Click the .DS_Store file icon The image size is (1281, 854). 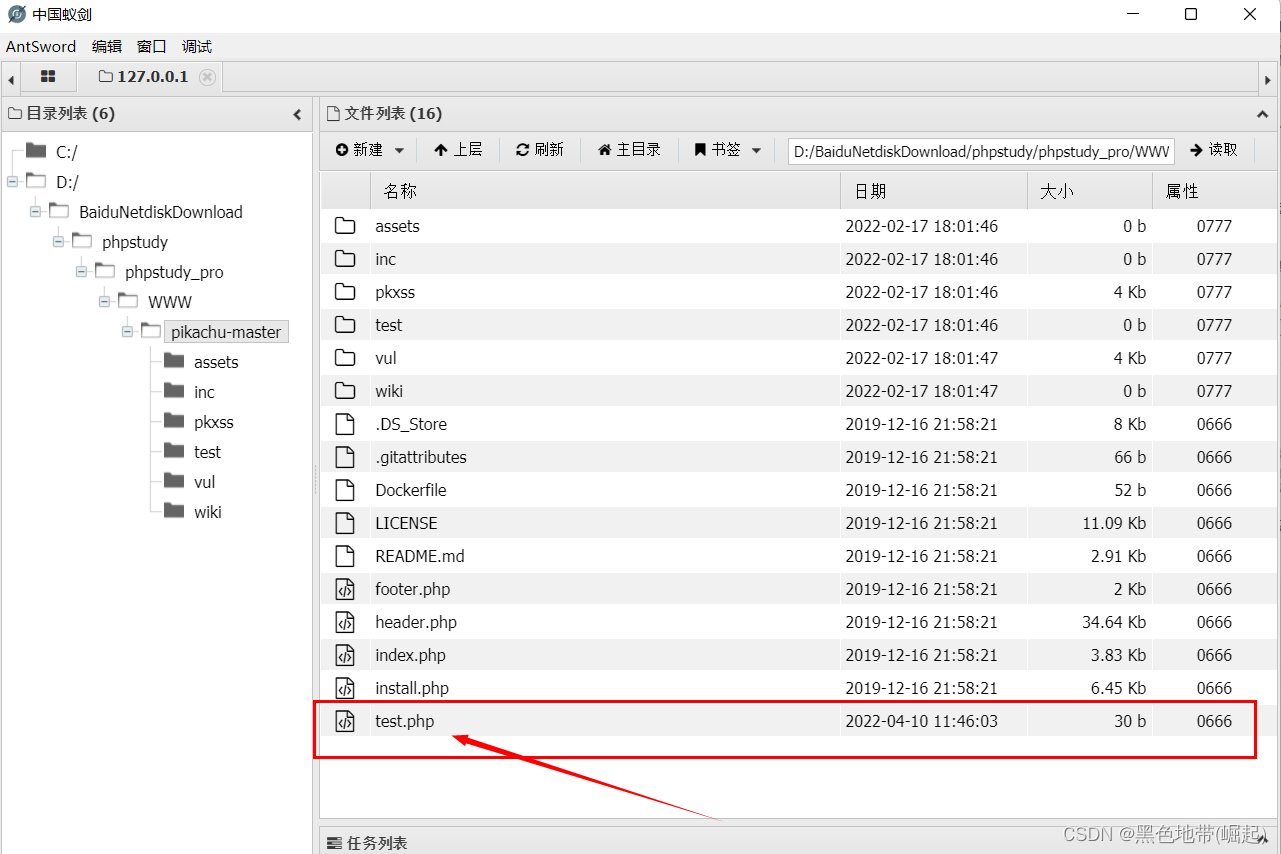coord(345,424)
